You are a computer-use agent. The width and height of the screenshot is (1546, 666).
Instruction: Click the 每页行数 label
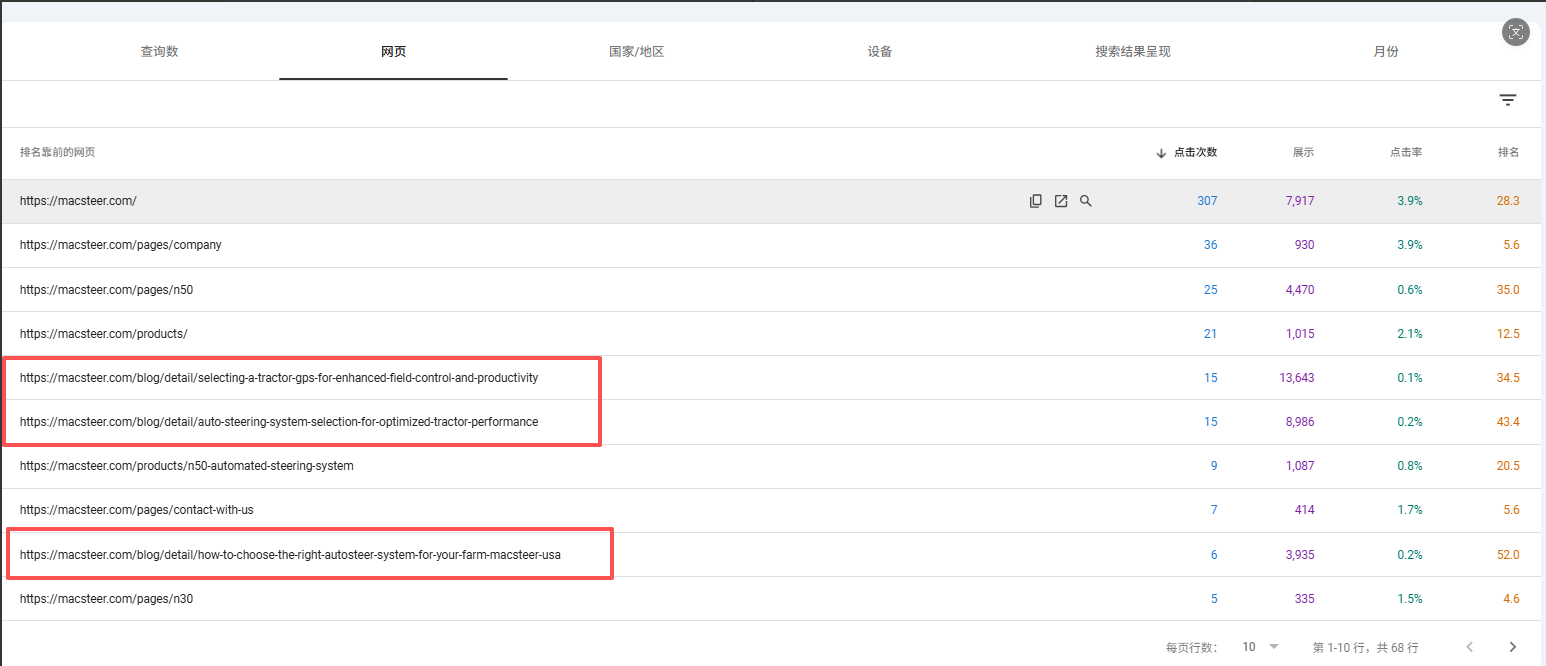click(1192, 648)
